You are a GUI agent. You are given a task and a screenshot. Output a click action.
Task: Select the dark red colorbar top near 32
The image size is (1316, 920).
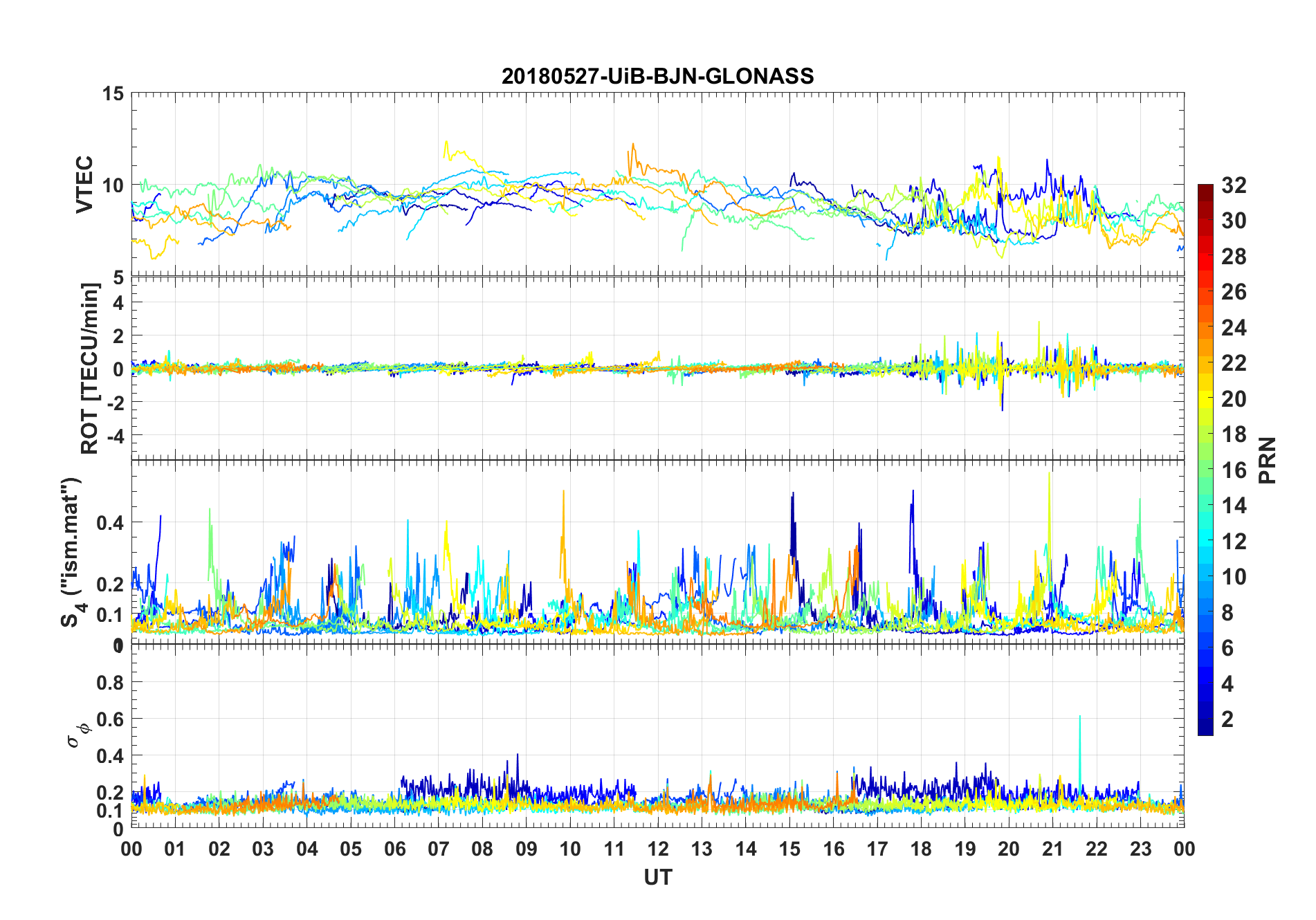click(x=1205, y=188)
